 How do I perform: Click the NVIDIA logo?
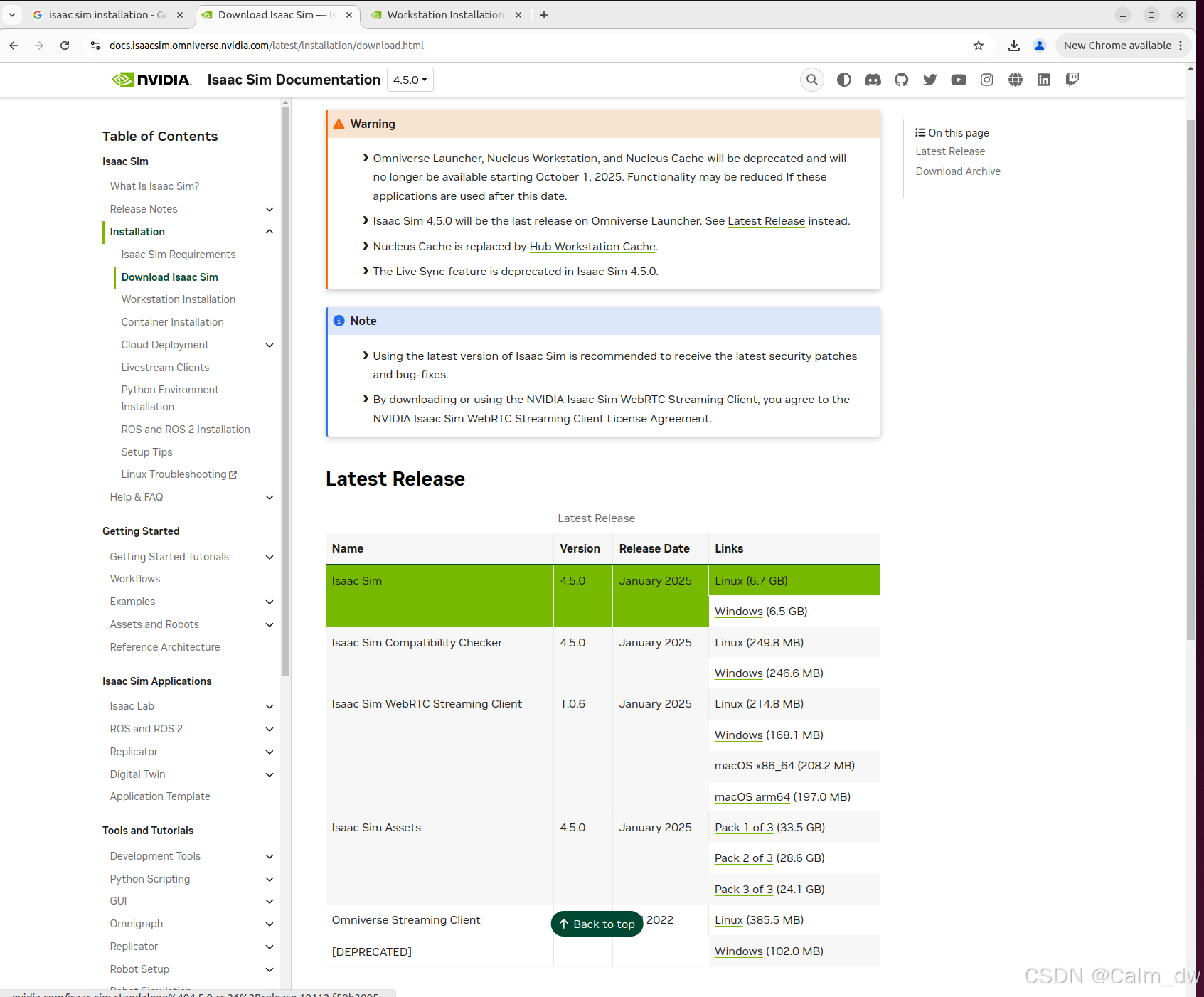tap(151, 80)
